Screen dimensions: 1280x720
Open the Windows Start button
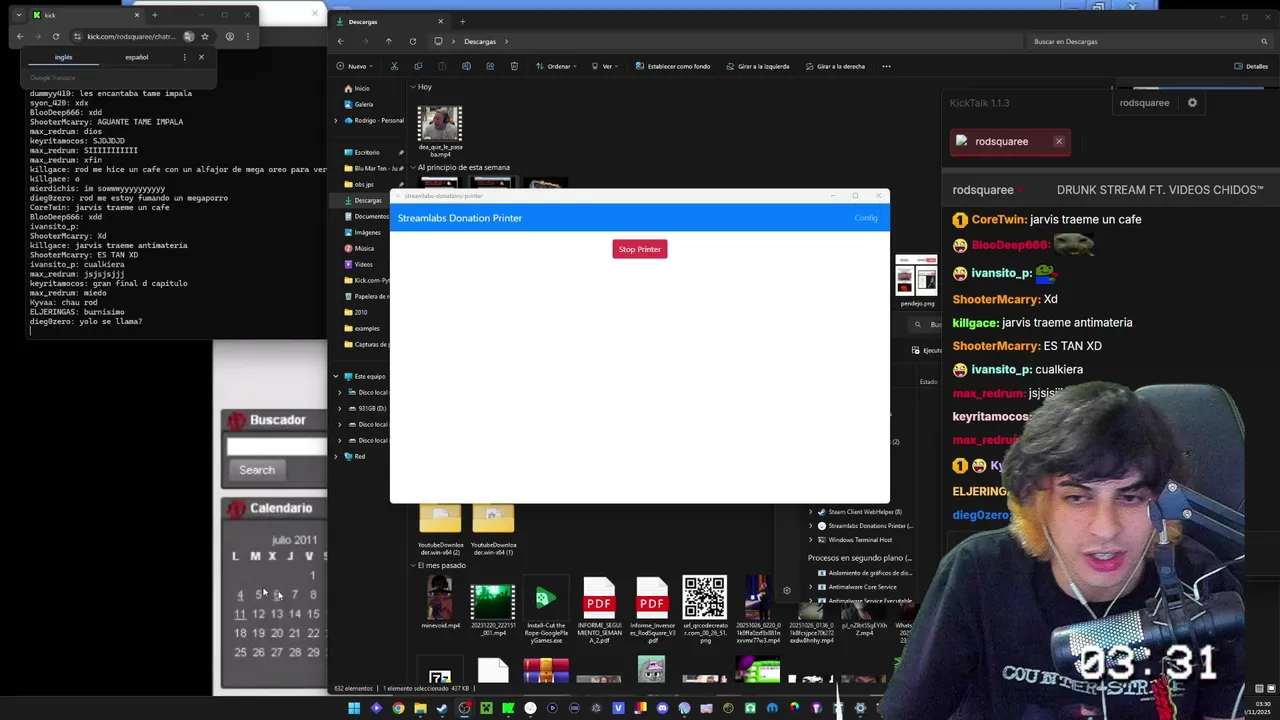click(353, 708)
